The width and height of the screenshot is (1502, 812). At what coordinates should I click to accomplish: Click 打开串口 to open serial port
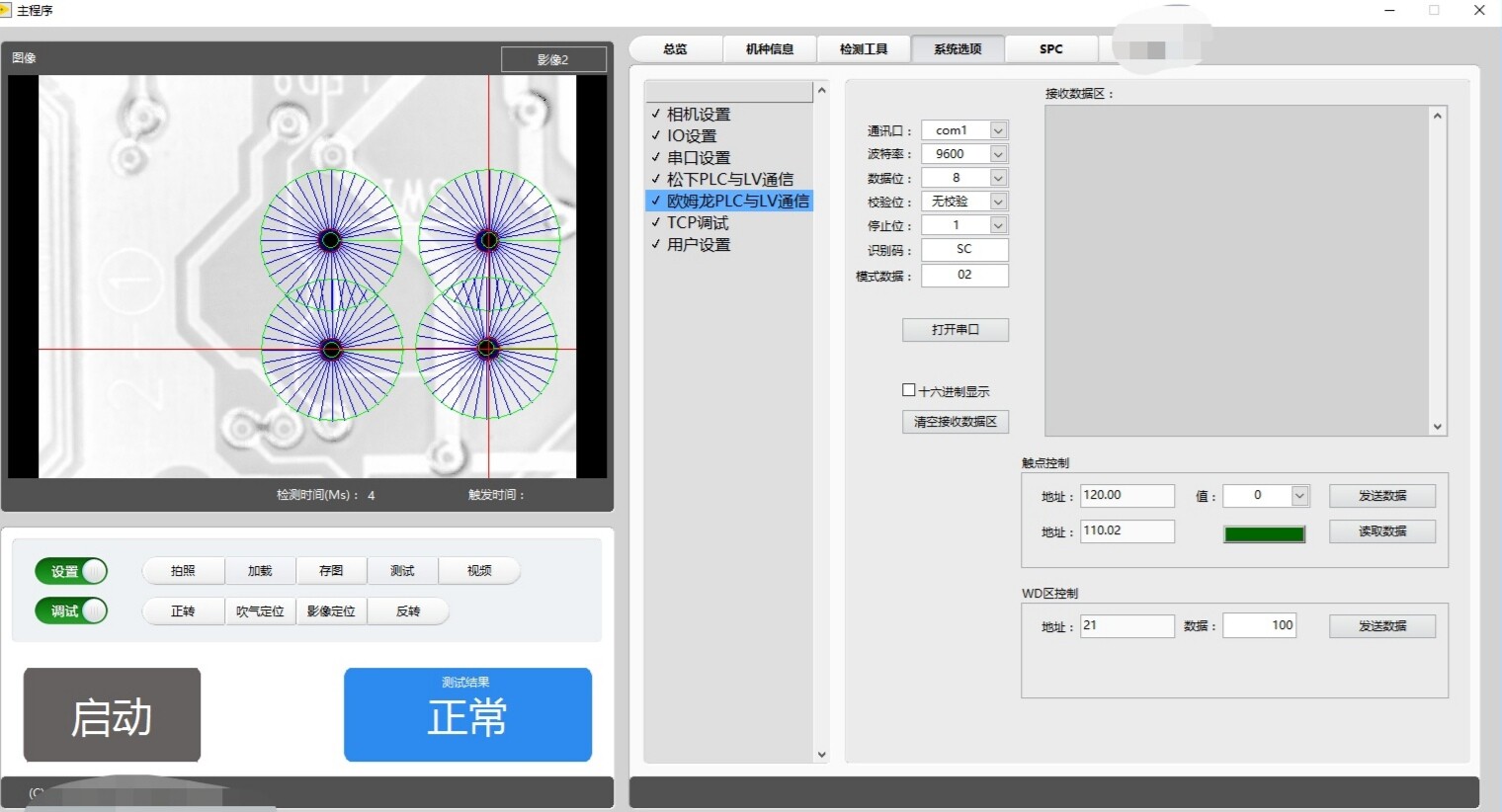[x=955, y=329]
